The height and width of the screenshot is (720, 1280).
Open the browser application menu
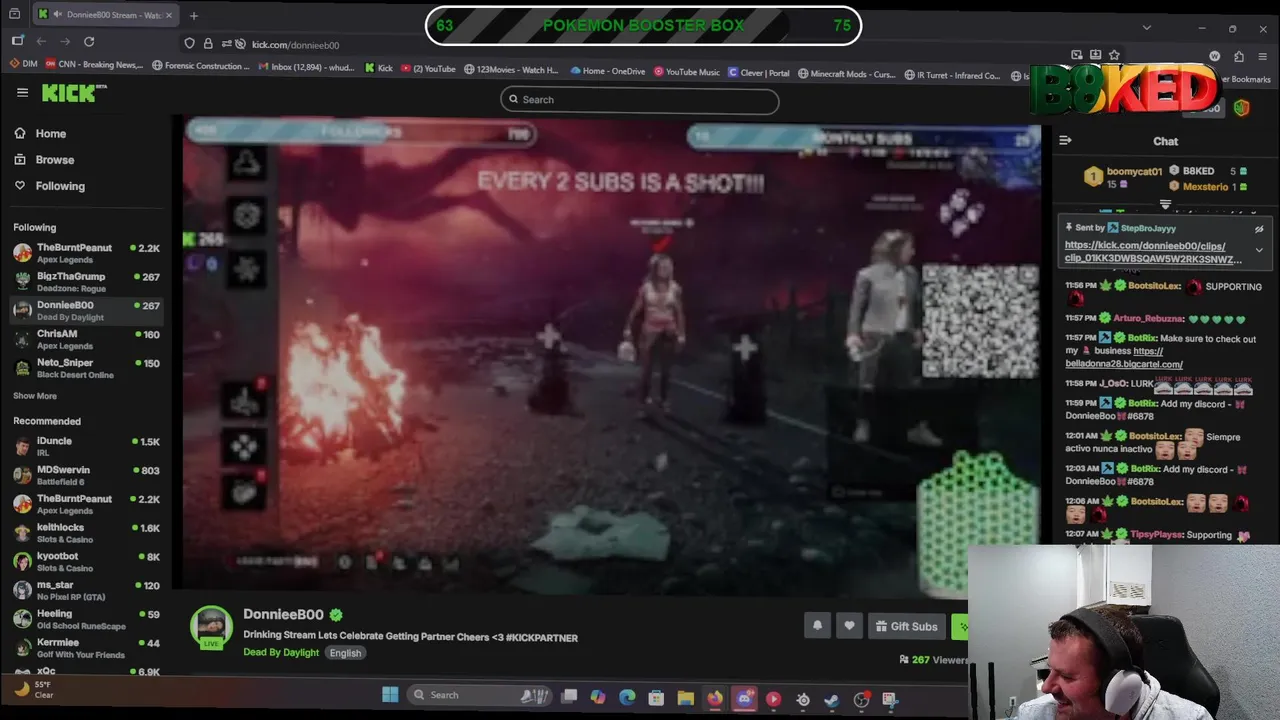pyautogui.click(x=1264, y=57)
